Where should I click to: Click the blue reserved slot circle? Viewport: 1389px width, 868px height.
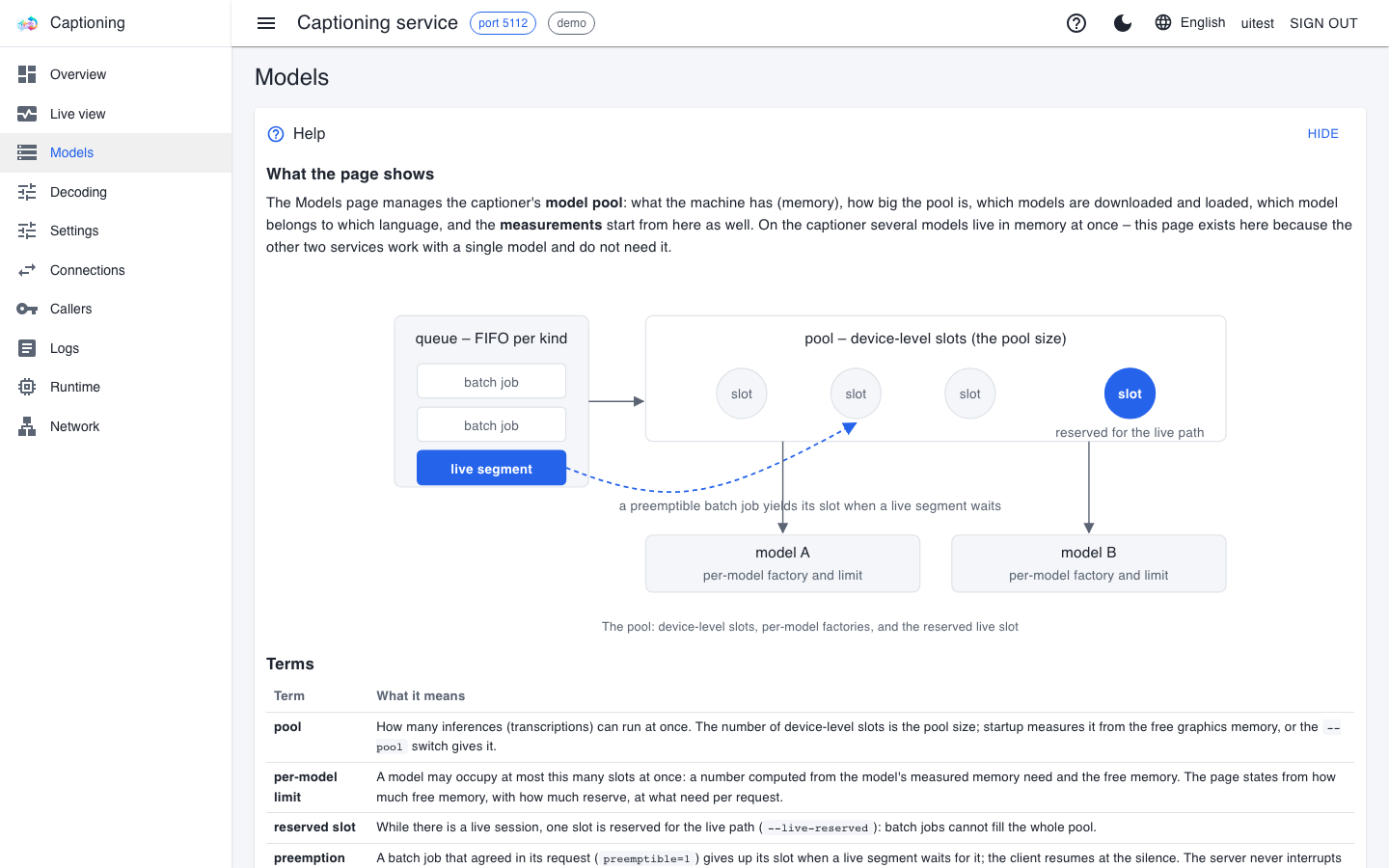click(x=1130, y=393)
